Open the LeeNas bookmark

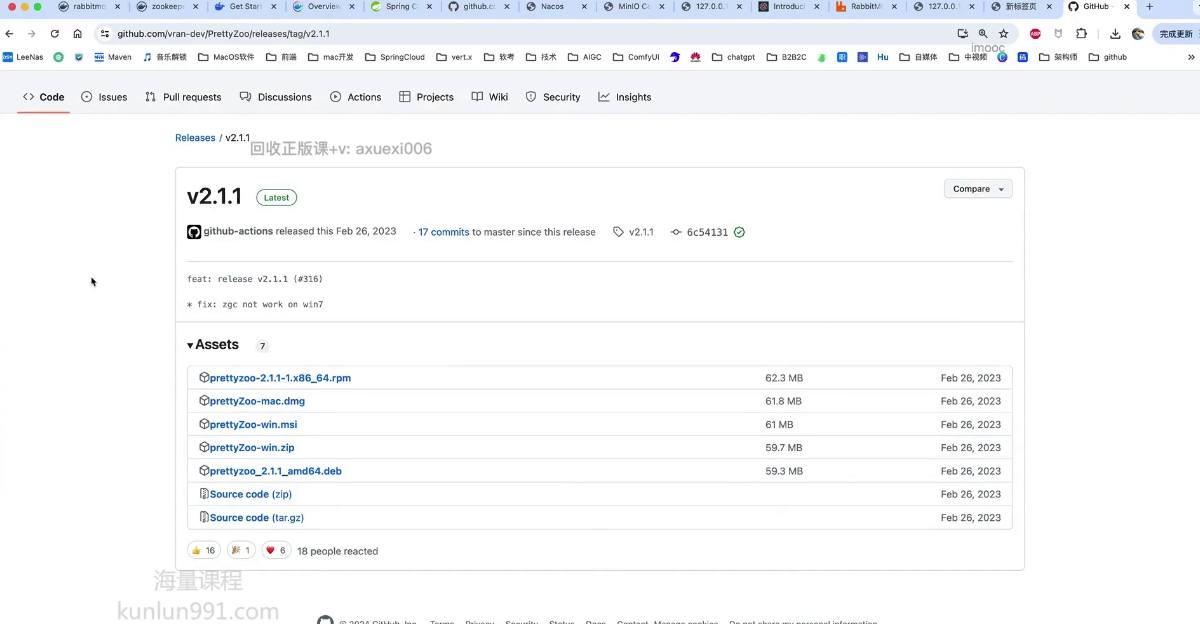[23, 57]
